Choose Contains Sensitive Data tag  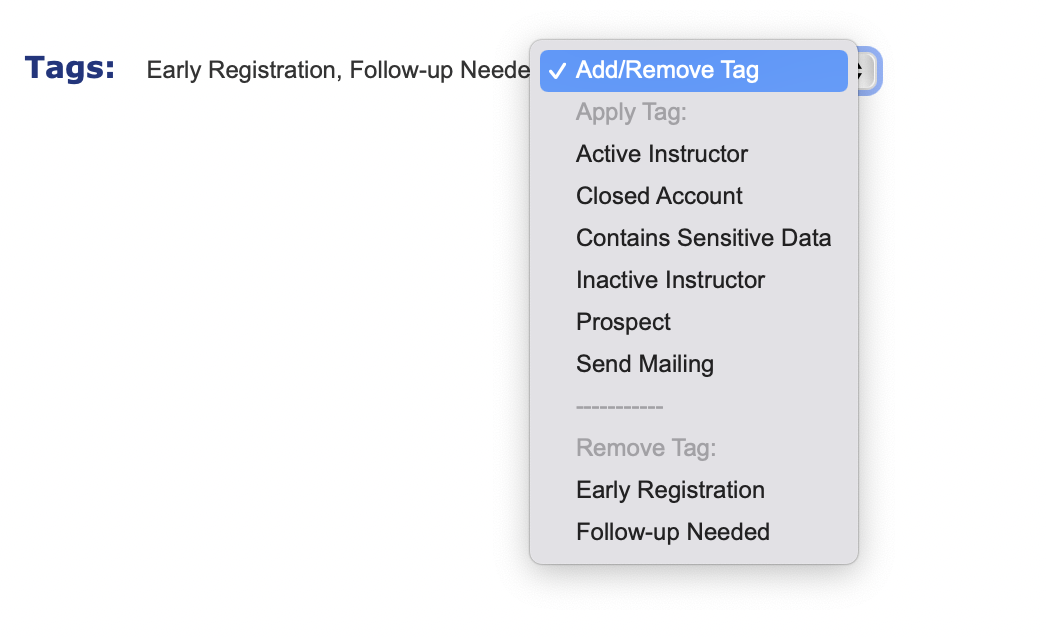703,238
